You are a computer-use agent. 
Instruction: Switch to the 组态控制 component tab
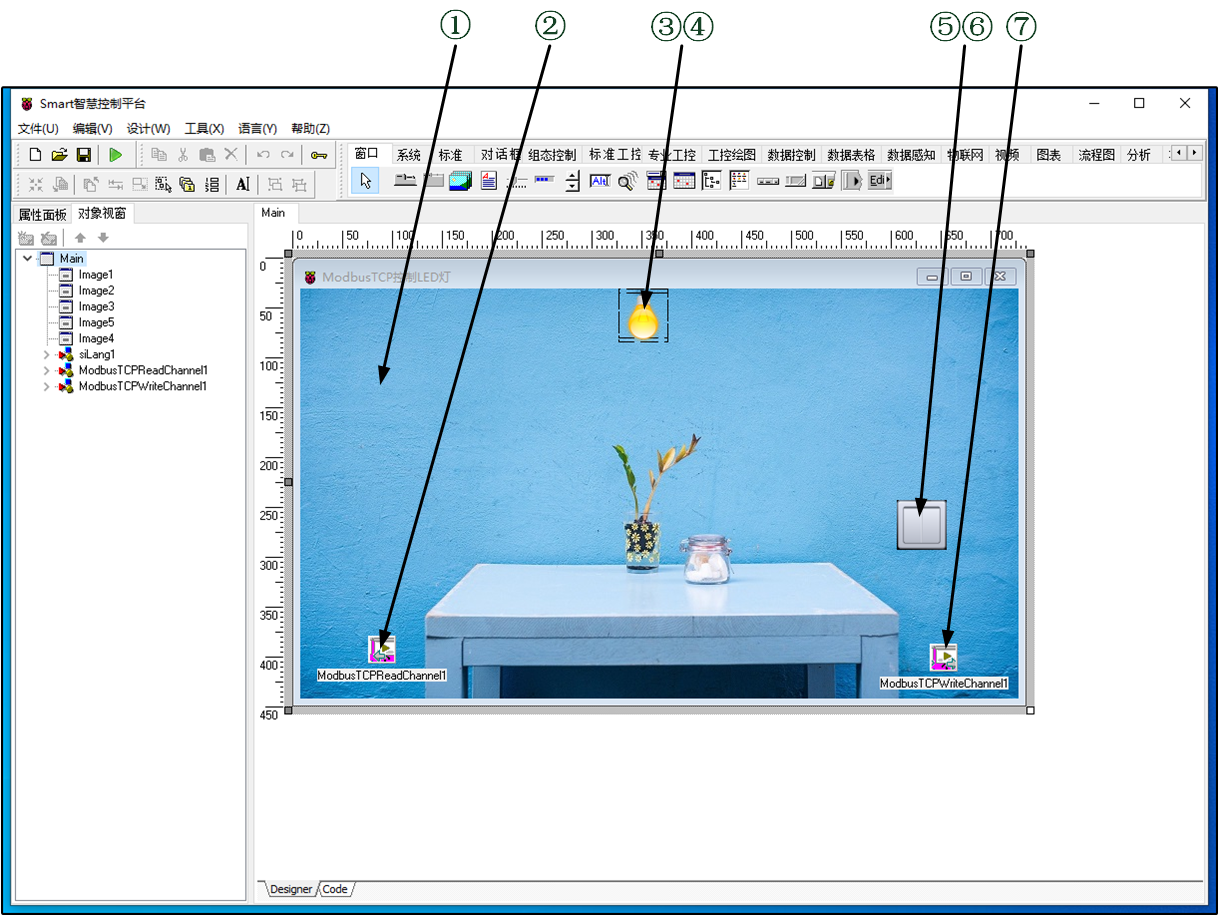552,155
